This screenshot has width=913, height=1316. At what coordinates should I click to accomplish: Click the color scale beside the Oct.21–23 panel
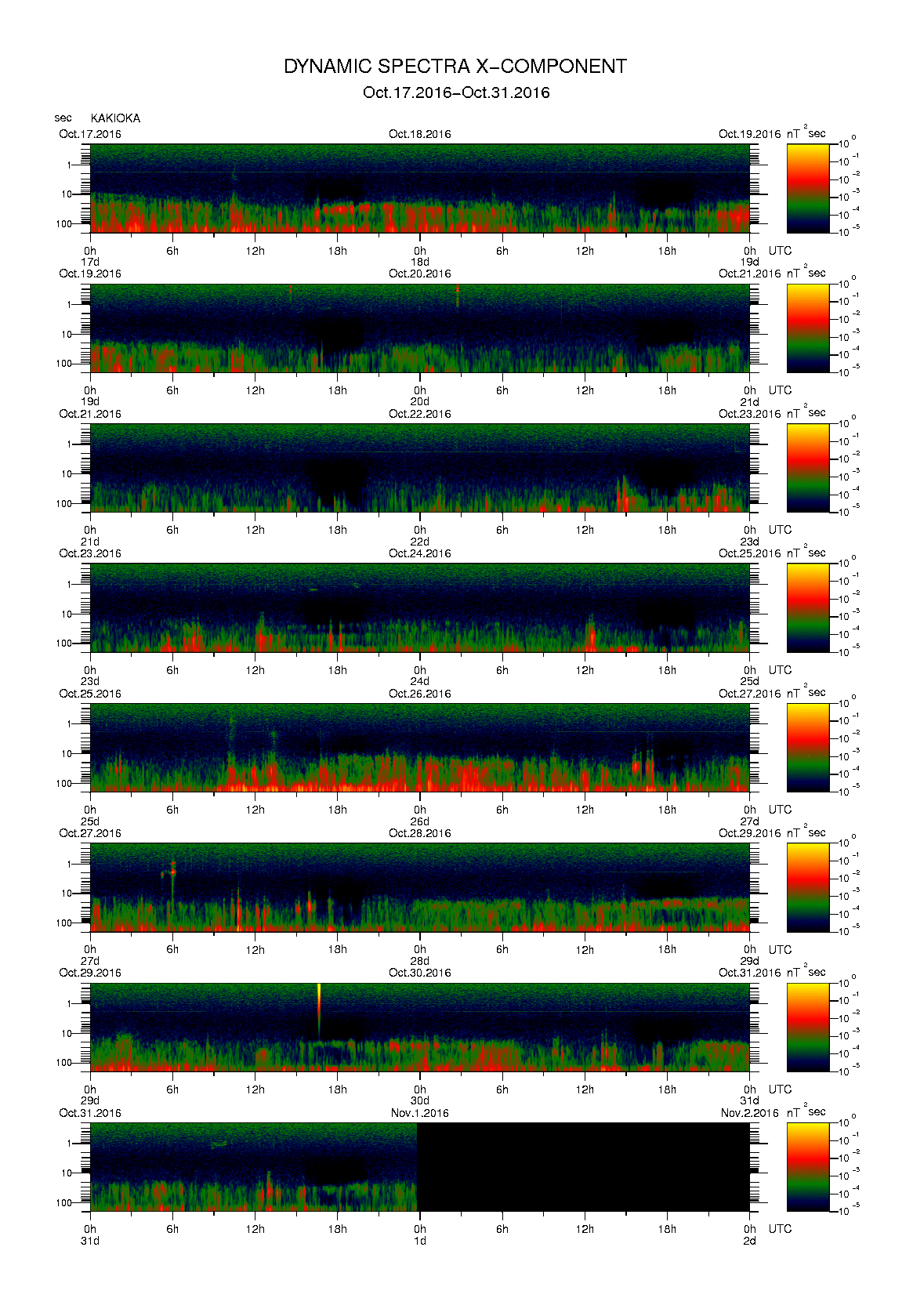[808, 468]
